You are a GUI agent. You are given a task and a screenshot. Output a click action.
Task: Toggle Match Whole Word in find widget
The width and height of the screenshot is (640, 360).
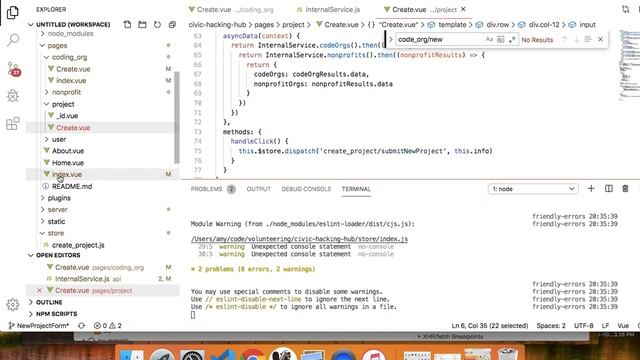[x=500, y=40]
